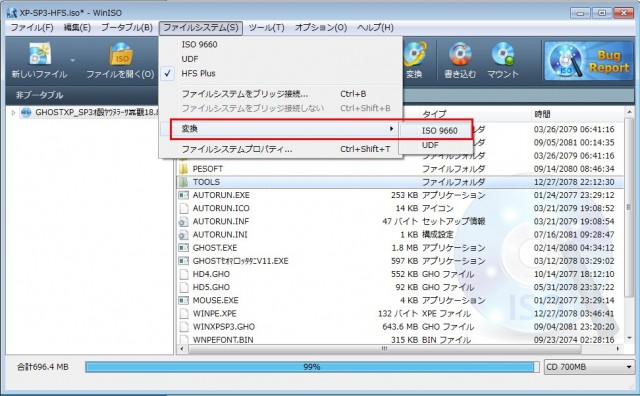Open the ツール(T) menu

pyautogui.click(x=267, y=27)
